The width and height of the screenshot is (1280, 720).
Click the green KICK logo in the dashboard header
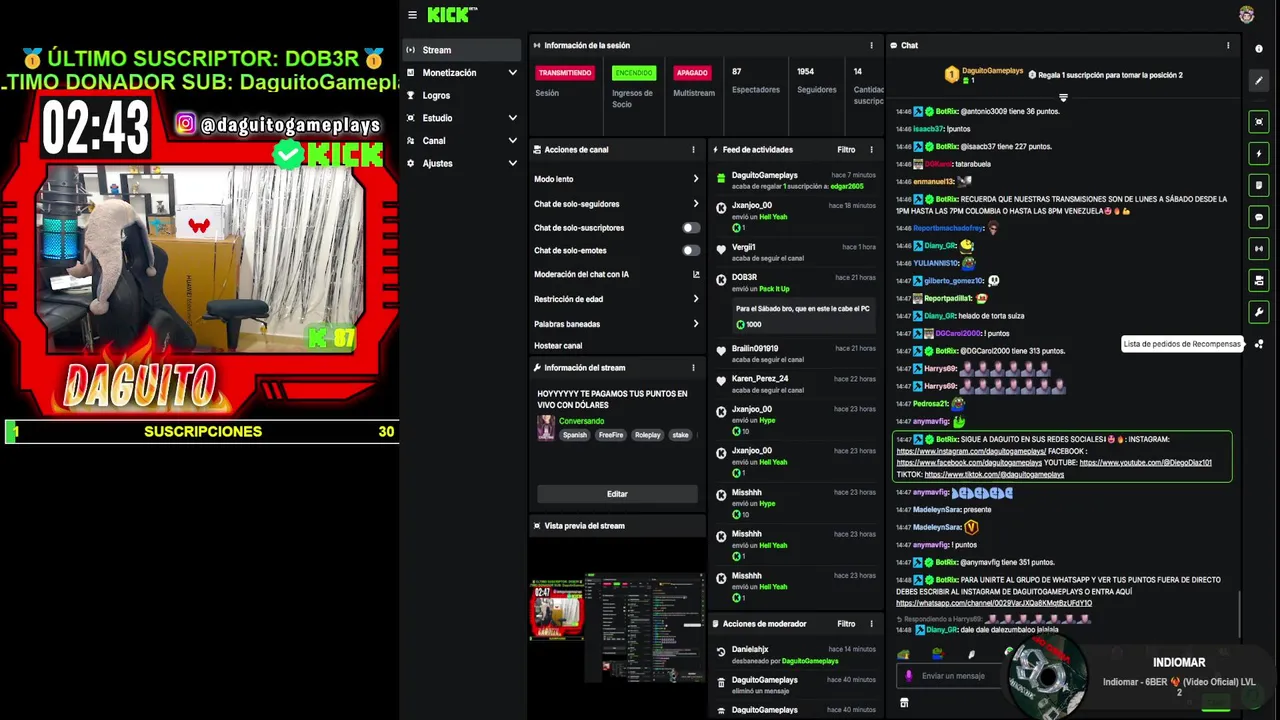tap(452, 15)
